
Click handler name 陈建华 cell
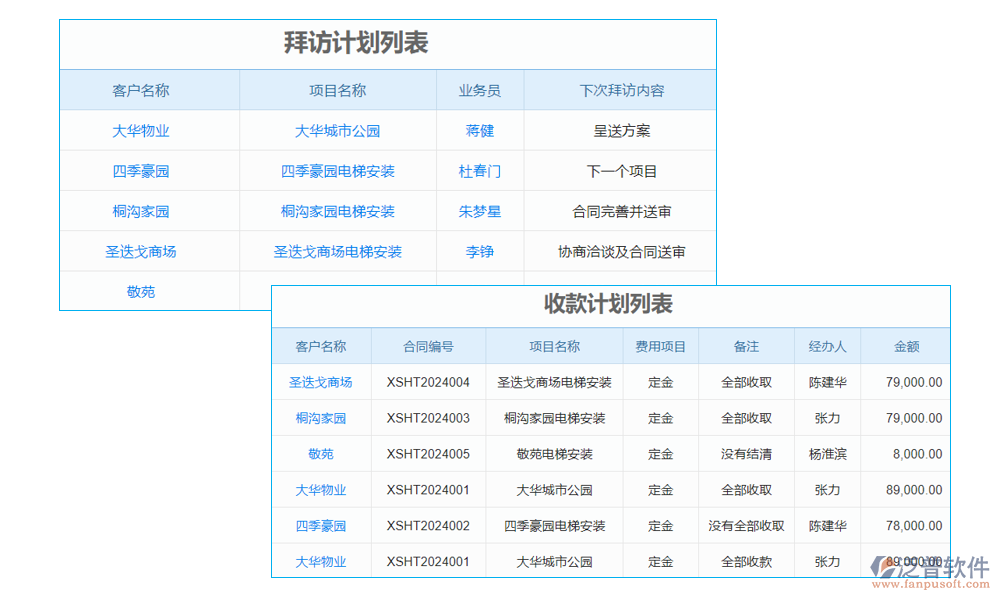(x=827, y=382)
